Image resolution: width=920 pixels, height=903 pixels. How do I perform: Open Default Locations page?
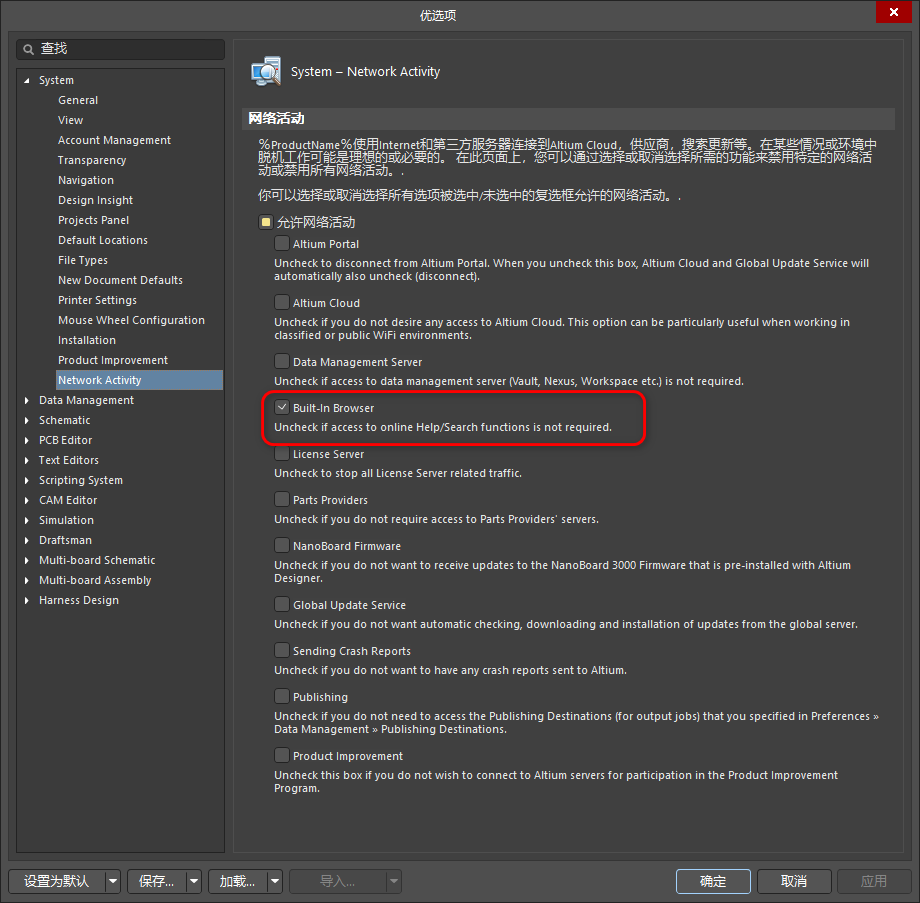(103, 240)
